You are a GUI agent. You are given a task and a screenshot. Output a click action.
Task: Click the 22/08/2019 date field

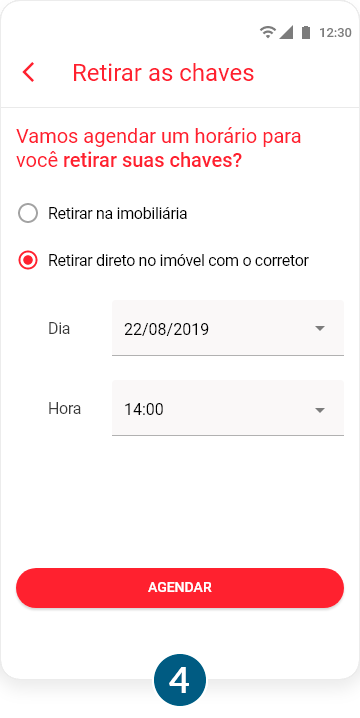[228, 328]
